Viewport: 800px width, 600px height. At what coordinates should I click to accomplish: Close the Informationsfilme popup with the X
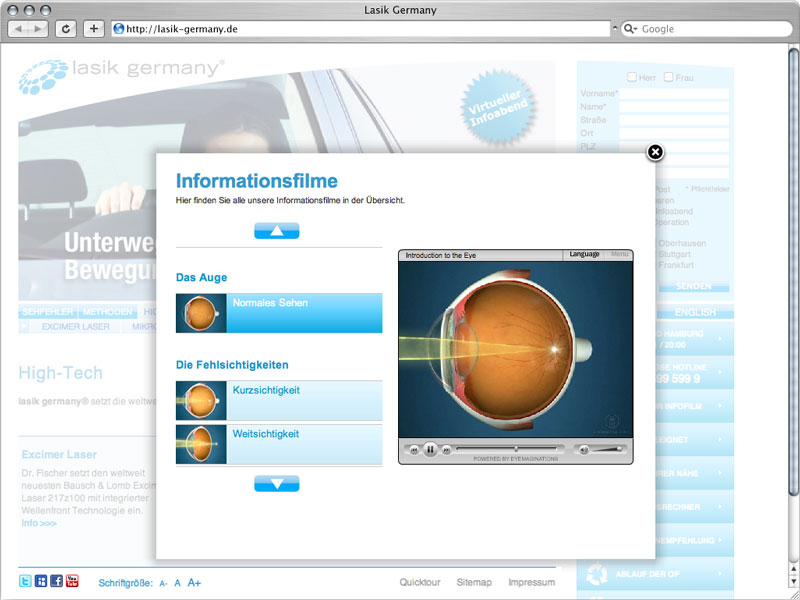tap(655, 152)
